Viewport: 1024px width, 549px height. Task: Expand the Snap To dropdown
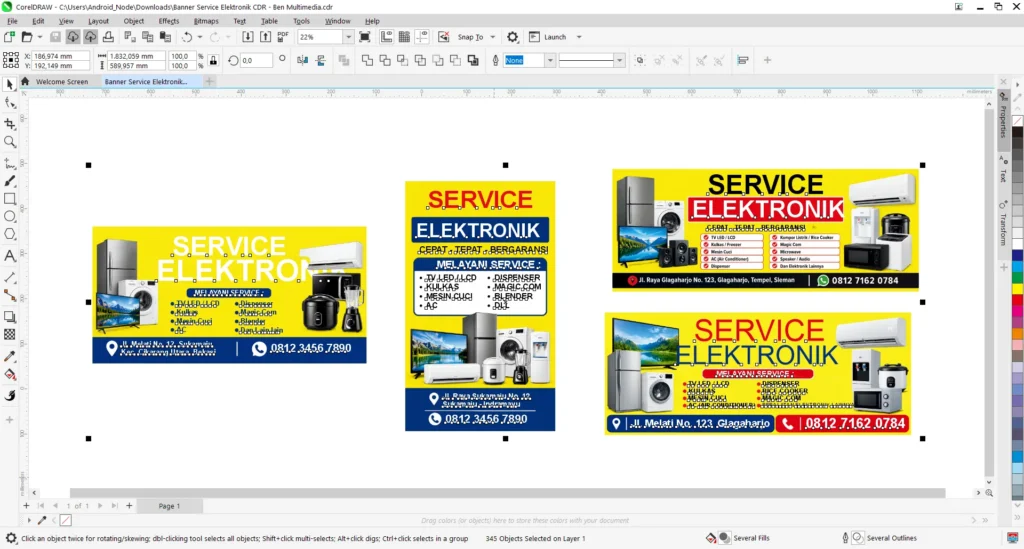pos(493,37)
